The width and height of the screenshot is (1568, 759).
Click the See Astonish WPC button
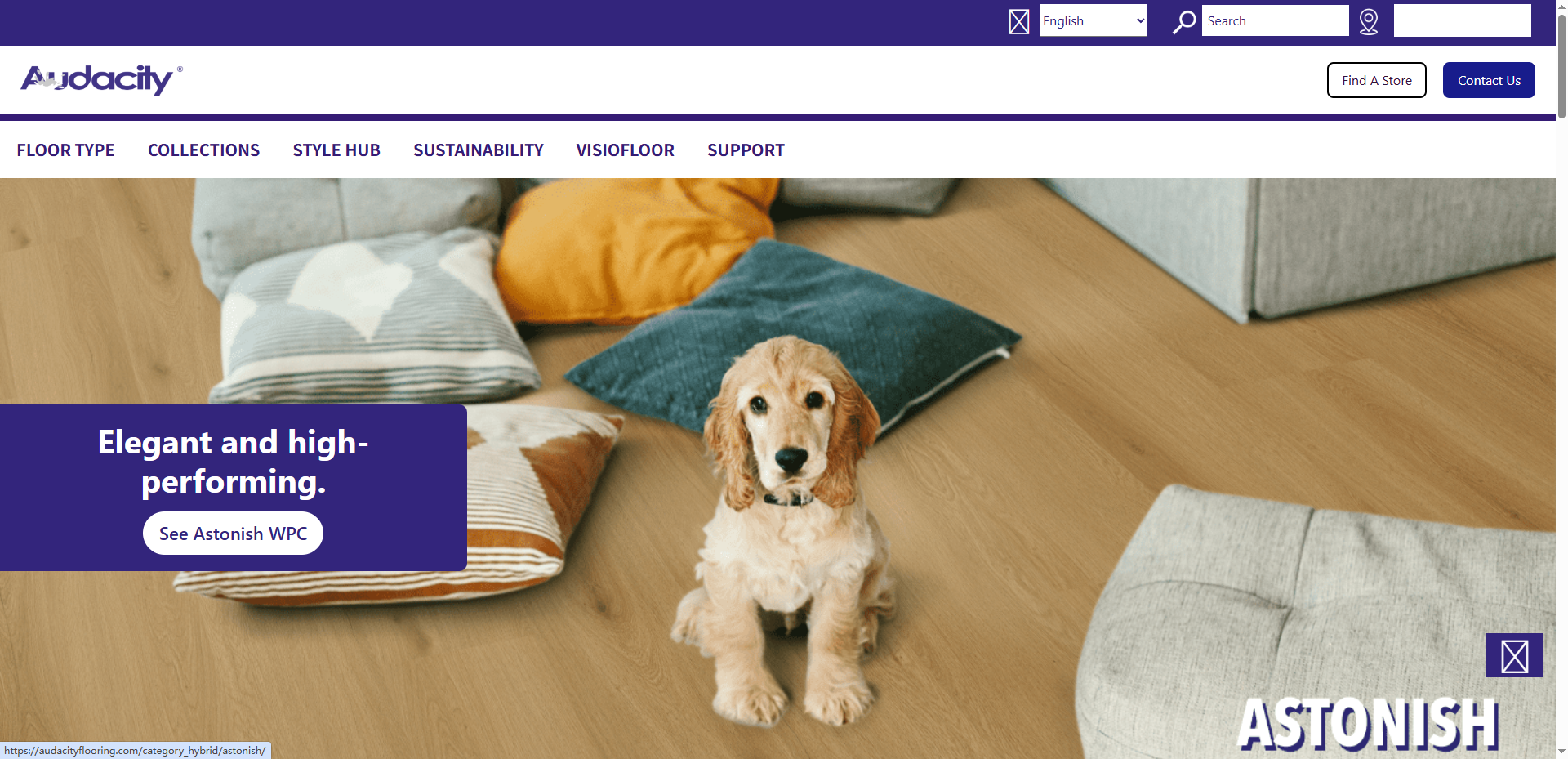pos(233,534)
